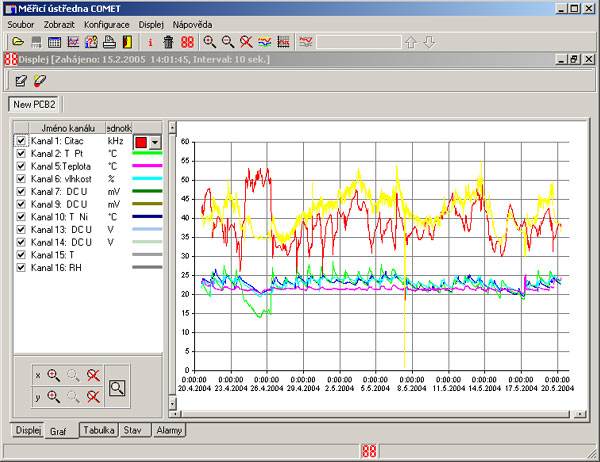Switch to the Alarmy tab
This screenshot has height=462, width=600.
[168, 430]
